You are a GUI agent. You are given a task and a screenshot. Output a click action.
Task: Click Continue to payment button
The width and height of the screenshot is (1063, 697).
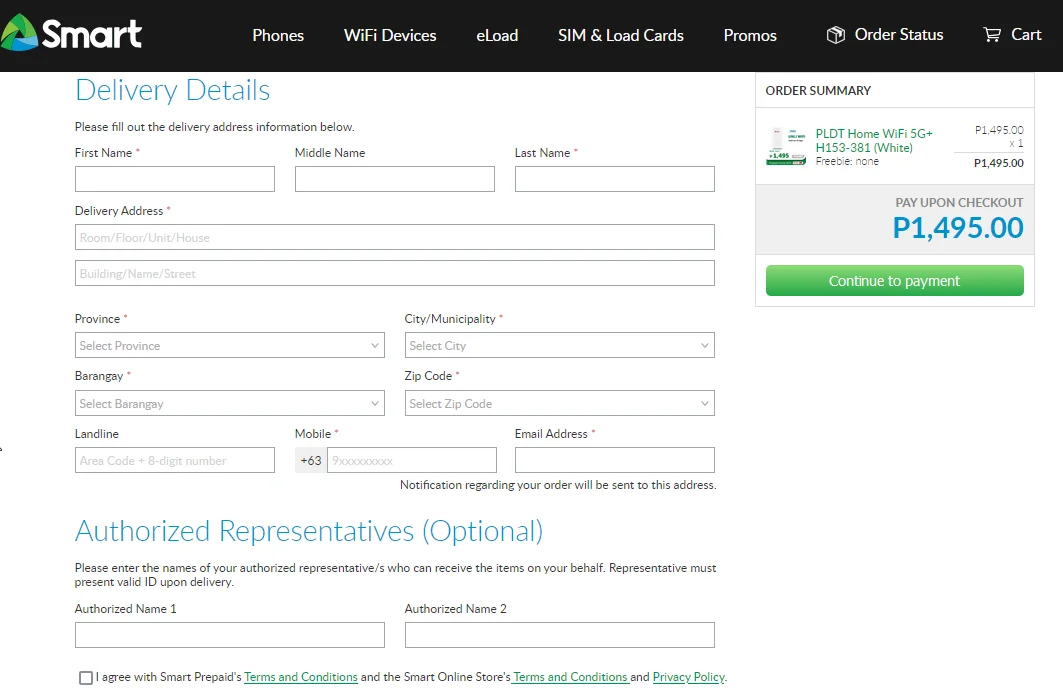click(x=894, y=281)
